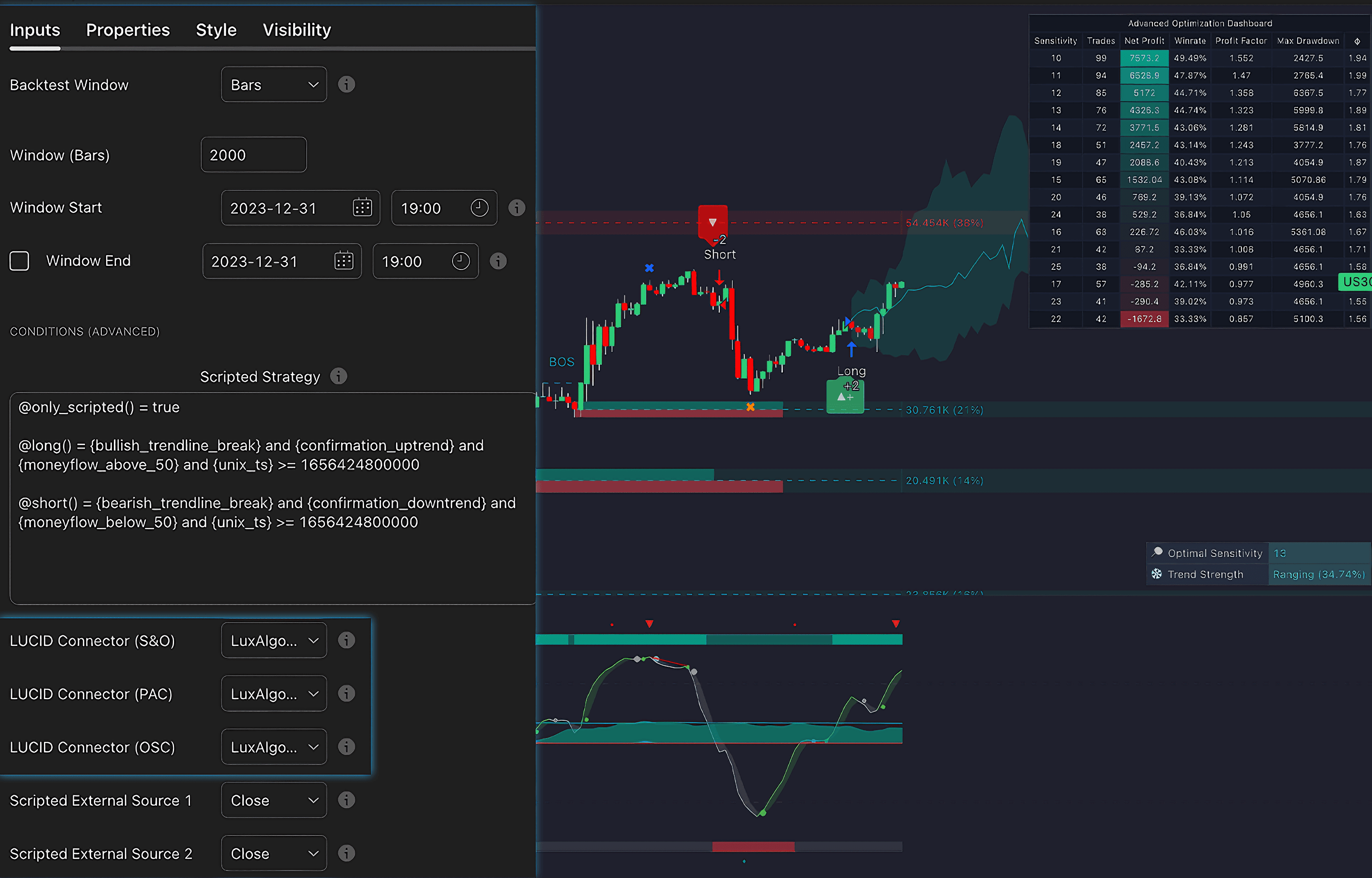Image resolution: width=1372 pixels, height=878 pixels.
Task: Click the Optimal Sensitivity magnifier icon
Action: pos(1157,552)
